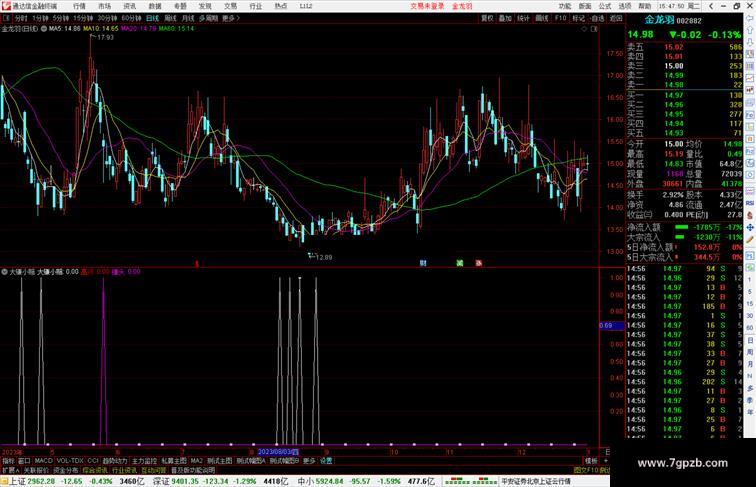Viewport: 756px width, 487px height.
Task: Click the left arrow sidebar icon
Action: coord(750,18)
